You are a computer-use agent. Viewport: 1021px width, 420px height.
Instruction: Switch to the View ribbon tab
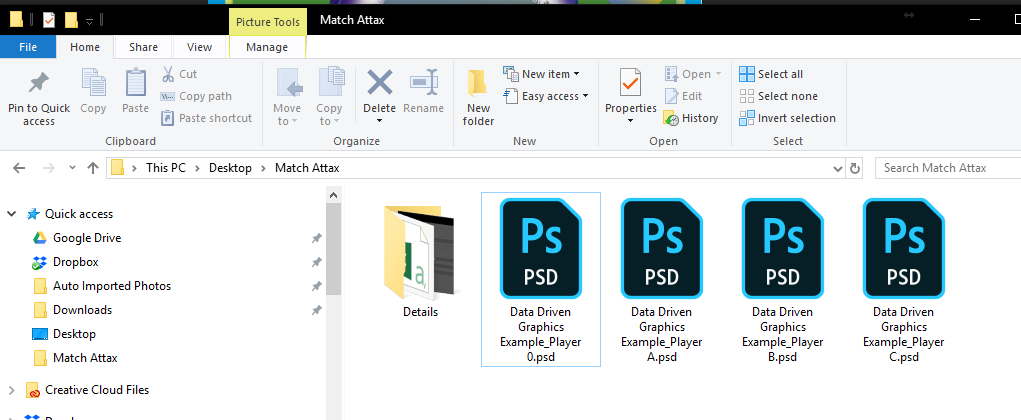point(199,47)
